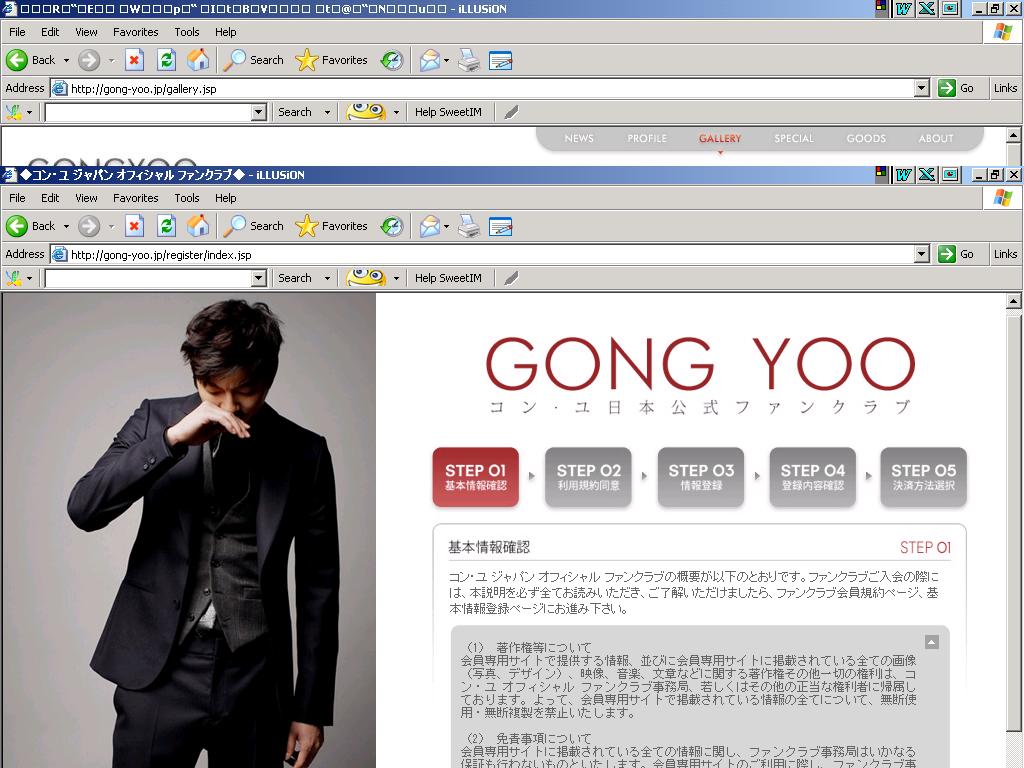
Task: Click Word icon in front window title bar
Action: point(904,174)
